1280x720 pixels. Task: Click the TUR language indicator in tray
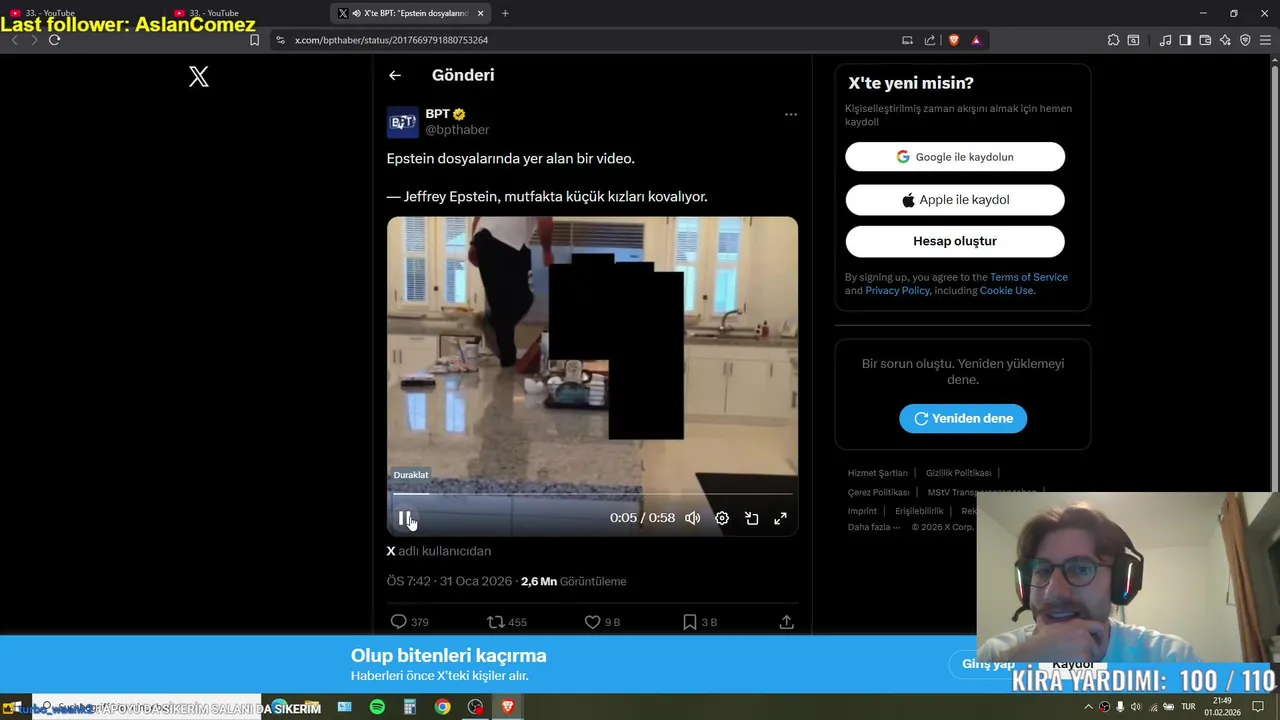point(1188,707)
